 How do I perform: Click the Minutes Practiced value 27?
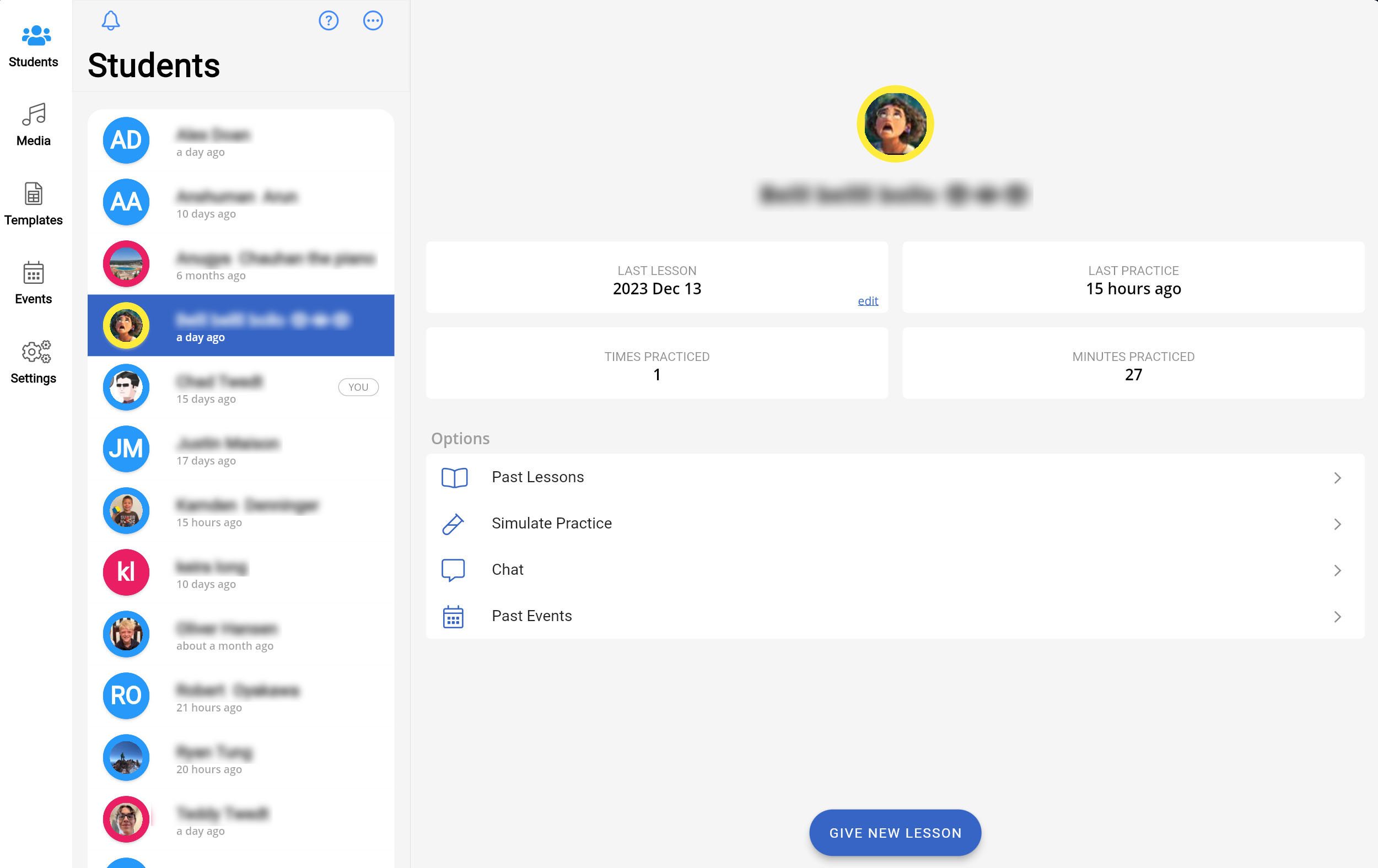1133,375
